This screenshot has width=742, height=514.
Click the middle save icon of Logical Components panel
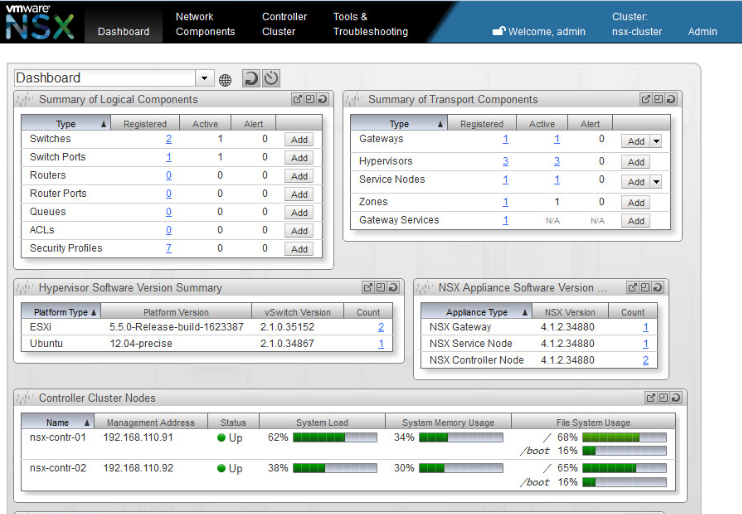(x=310, y=99)
